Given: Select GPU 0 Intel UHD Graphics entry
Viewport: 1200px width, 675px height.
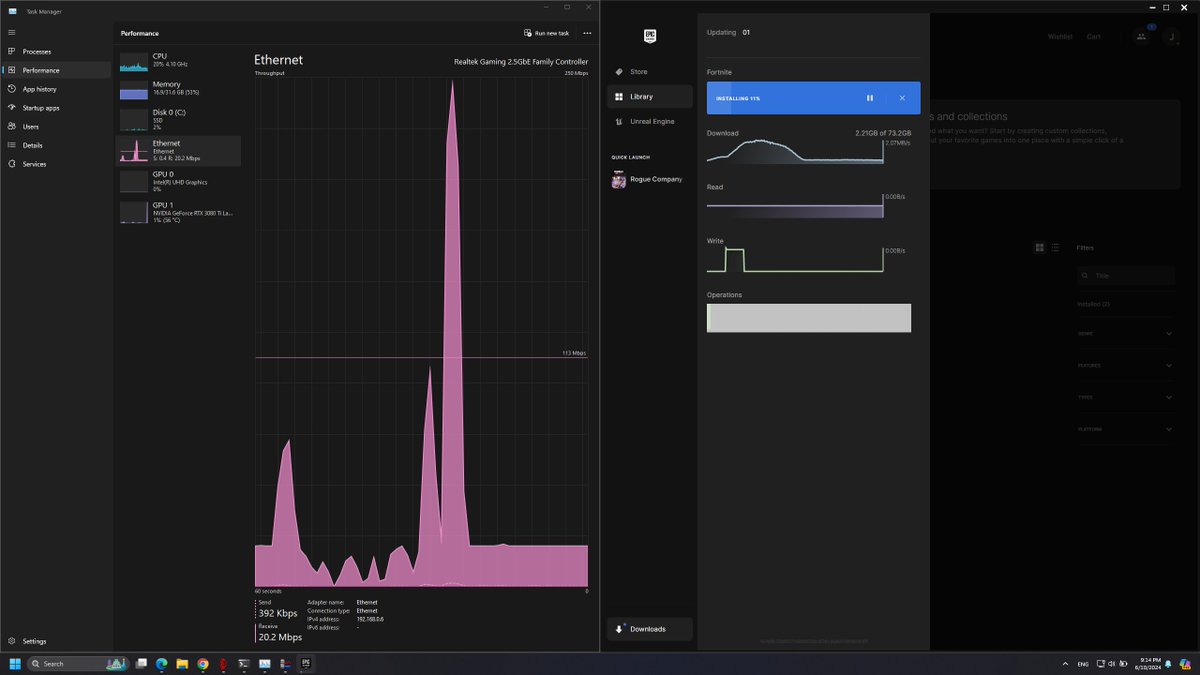Looking at the screenshot, I should pos(179,181).
